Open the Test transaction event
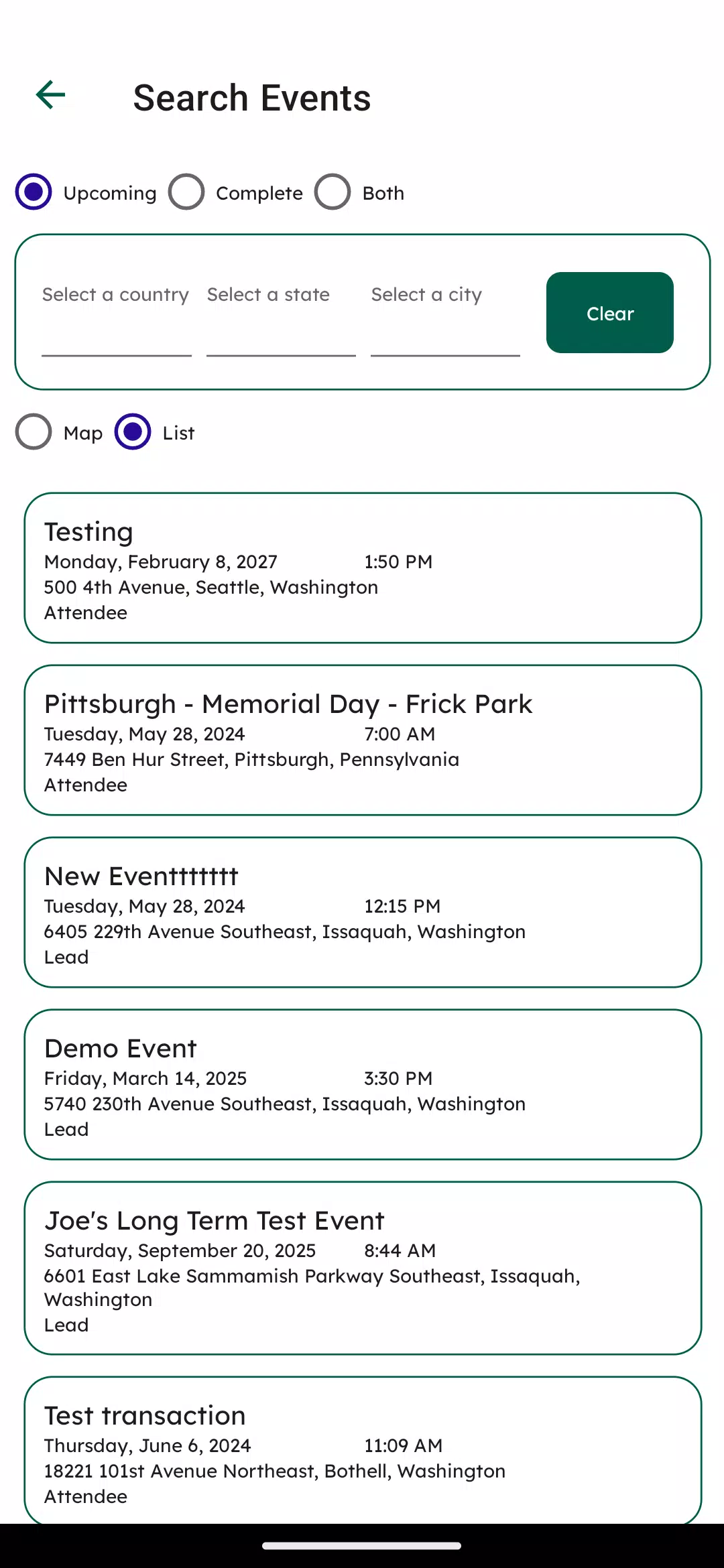This screenshot has width=724, height=1568. [363, 1451]
